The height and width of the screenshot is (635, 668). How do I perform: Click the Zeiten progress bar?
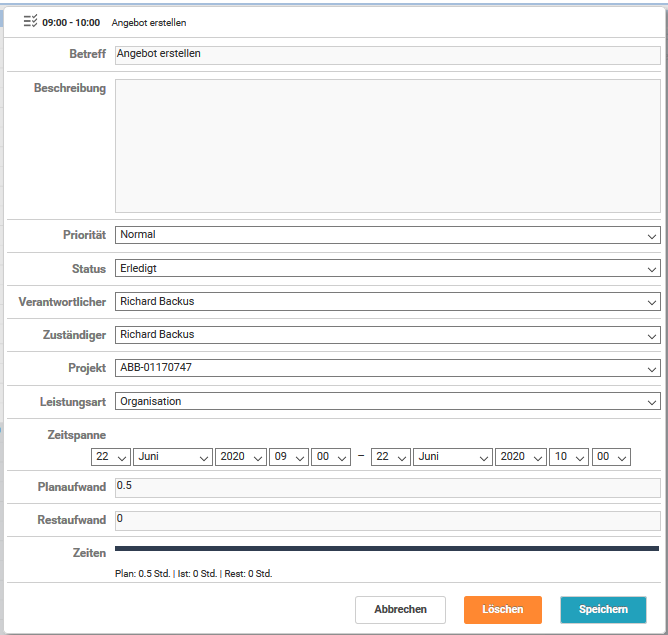[387, 548]
